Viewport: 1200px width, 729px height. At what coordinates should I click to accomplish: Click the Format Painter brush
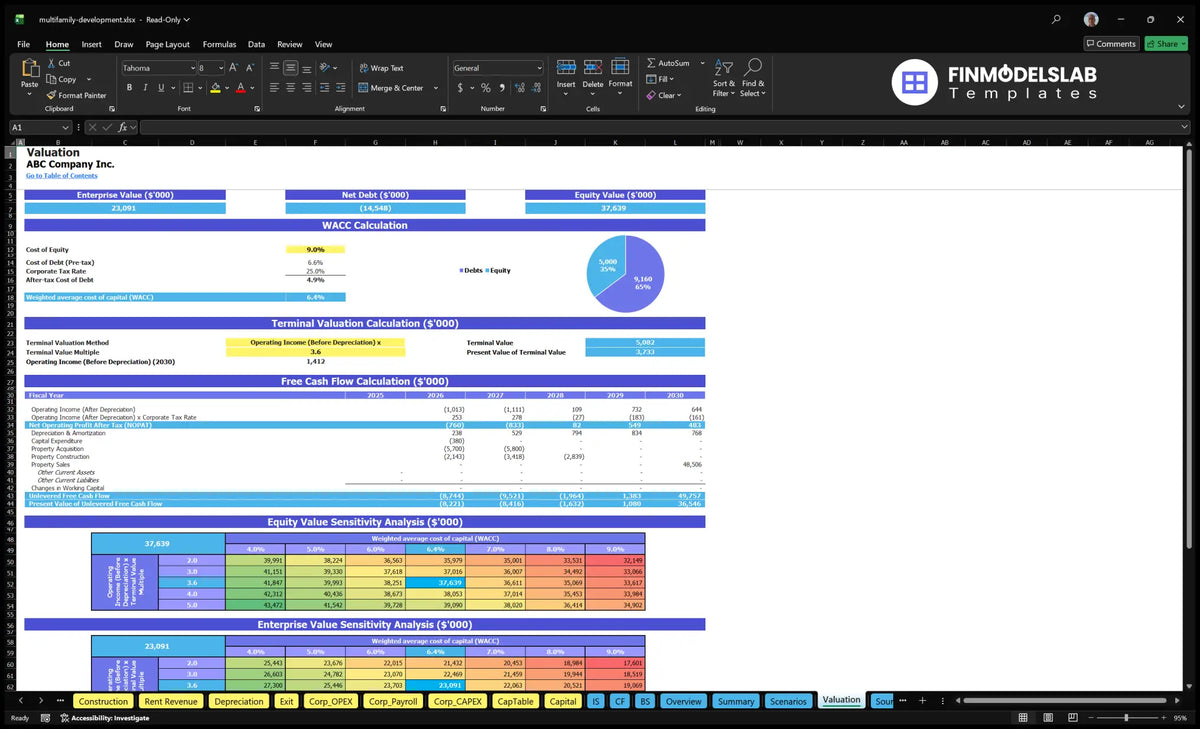[x=51, y=95]
